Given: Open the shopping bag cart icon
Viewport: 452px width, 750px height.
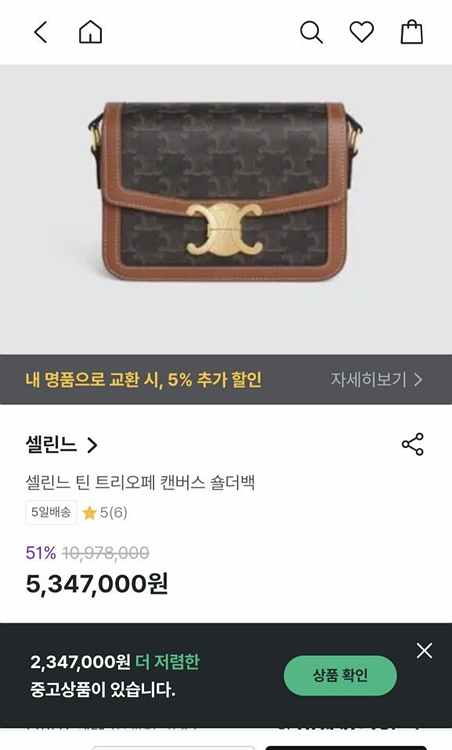Looking at the screenshot, I should click(412, 33).
